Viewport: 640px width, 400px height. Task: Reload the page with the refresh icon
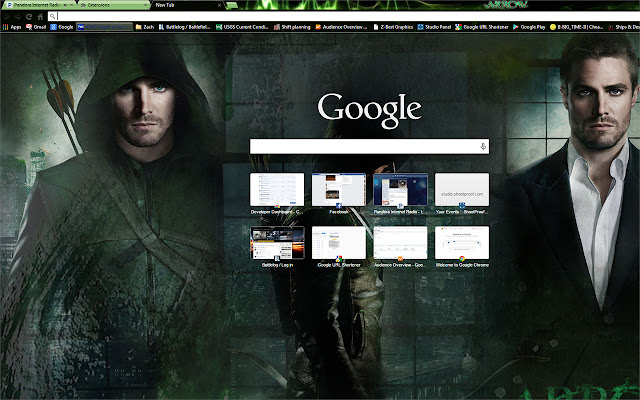tap(29, 17)
